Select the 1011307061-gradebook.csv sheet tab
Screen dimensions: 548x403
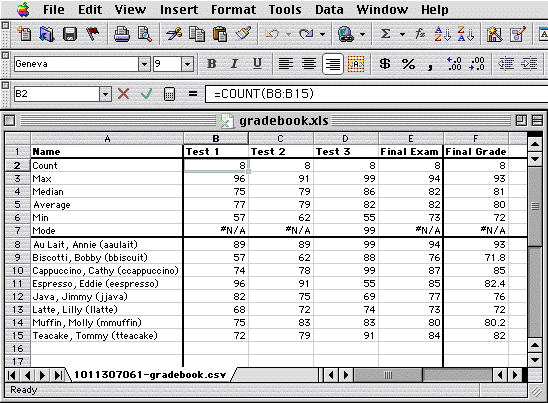[150, 375]
